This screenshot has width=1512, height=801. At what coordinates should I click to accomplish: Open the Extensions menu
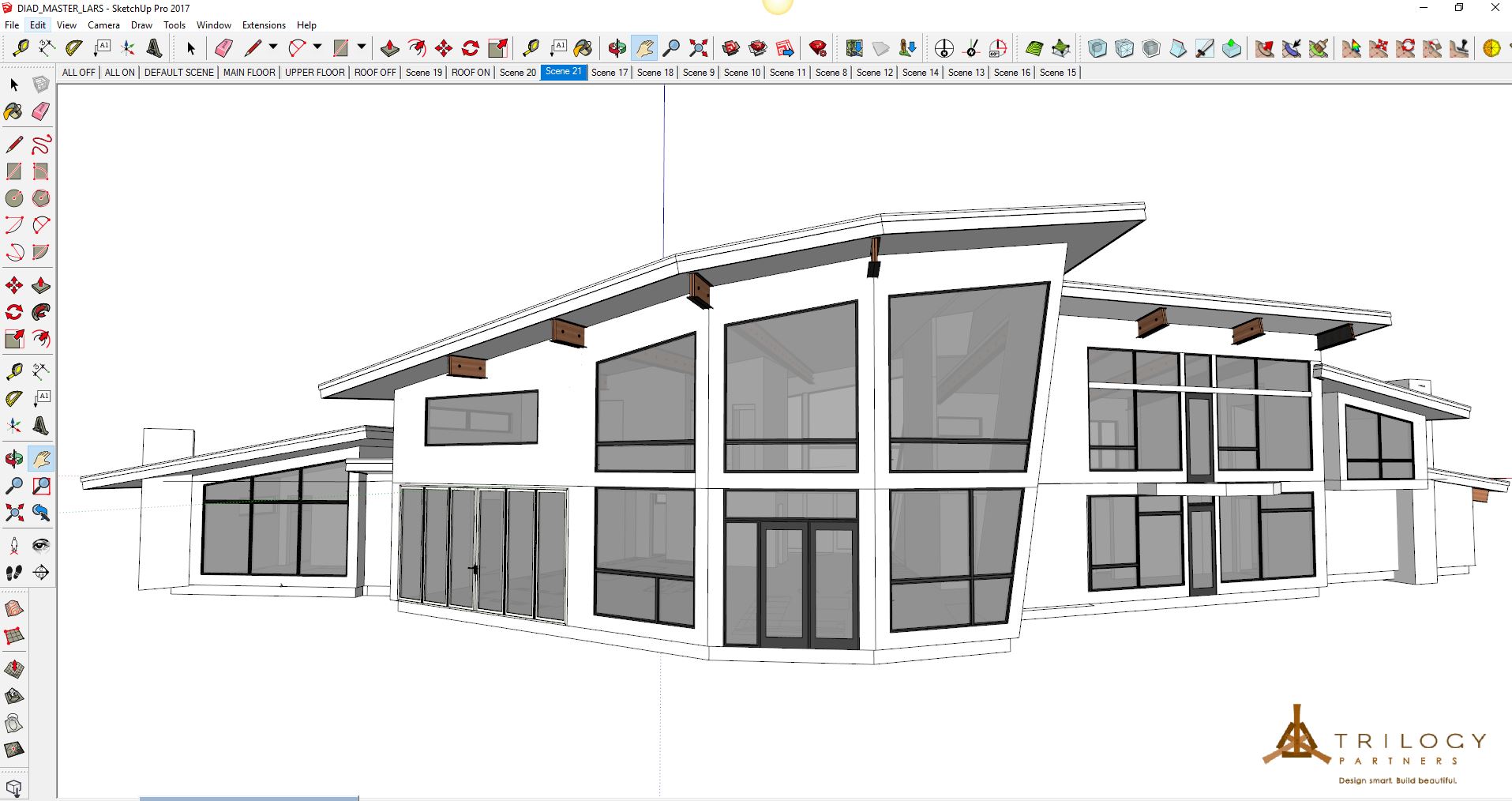pos(264,25)
